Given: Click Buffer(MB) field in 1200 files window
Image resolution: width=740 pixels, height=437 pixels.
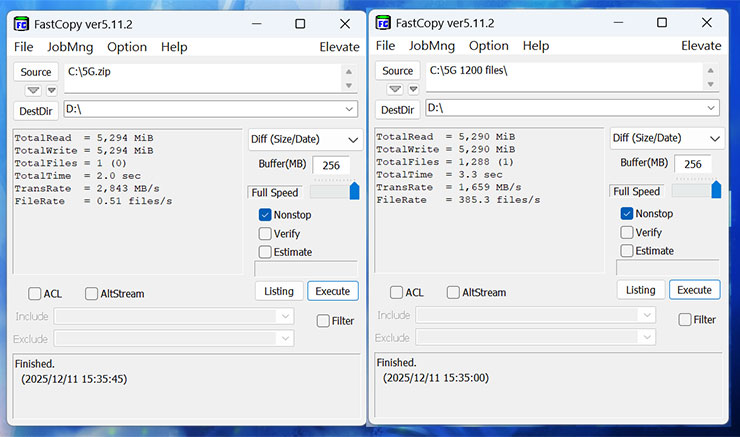Looking at the screenshot, I should [x=692, y=165].
